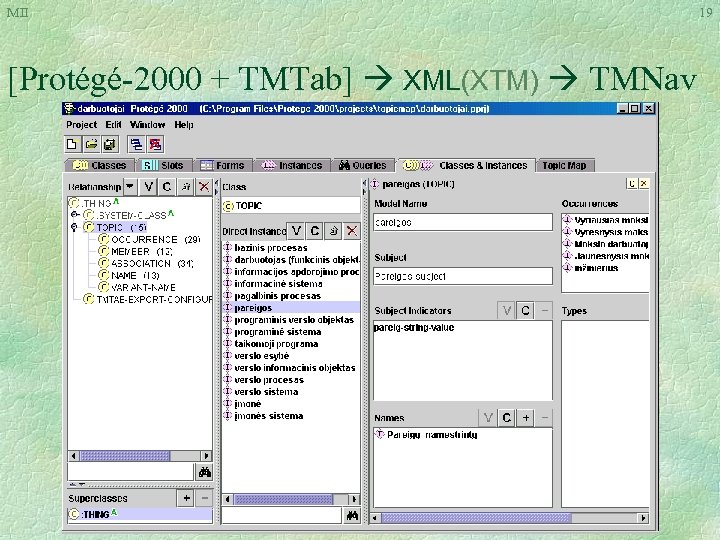Open the Help menu
This screenshot has width=720, height=540.
[x=184, y=125]
